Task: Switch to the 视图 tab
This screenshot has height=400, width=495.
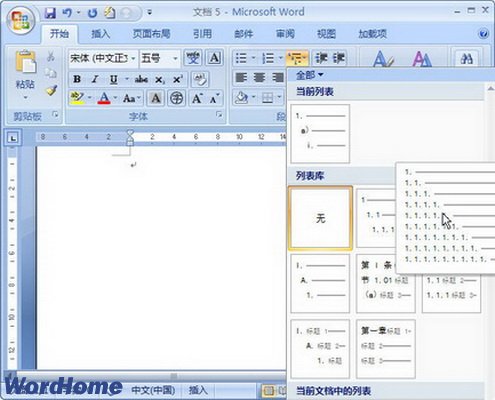Action: (326, 34)
